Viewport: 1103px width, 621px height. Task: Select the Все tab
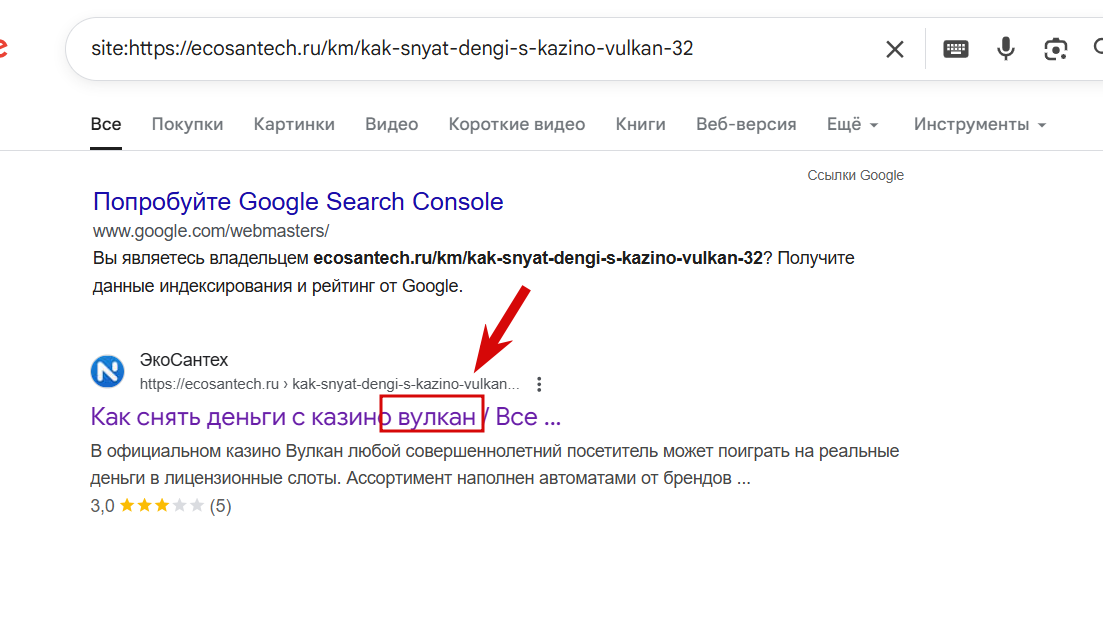[106, 124]
